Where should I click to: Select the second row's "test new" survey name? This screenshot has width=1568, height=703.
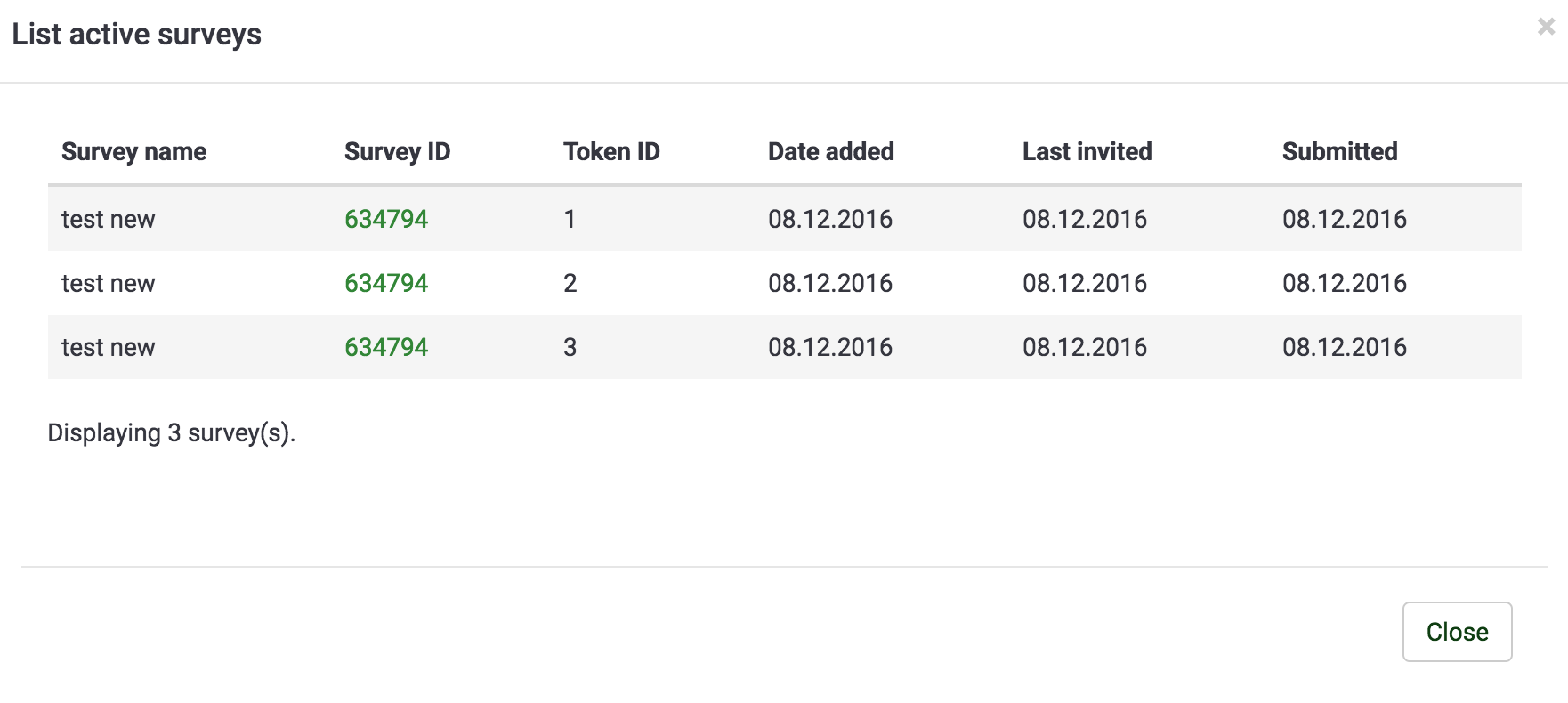[108, 283]
